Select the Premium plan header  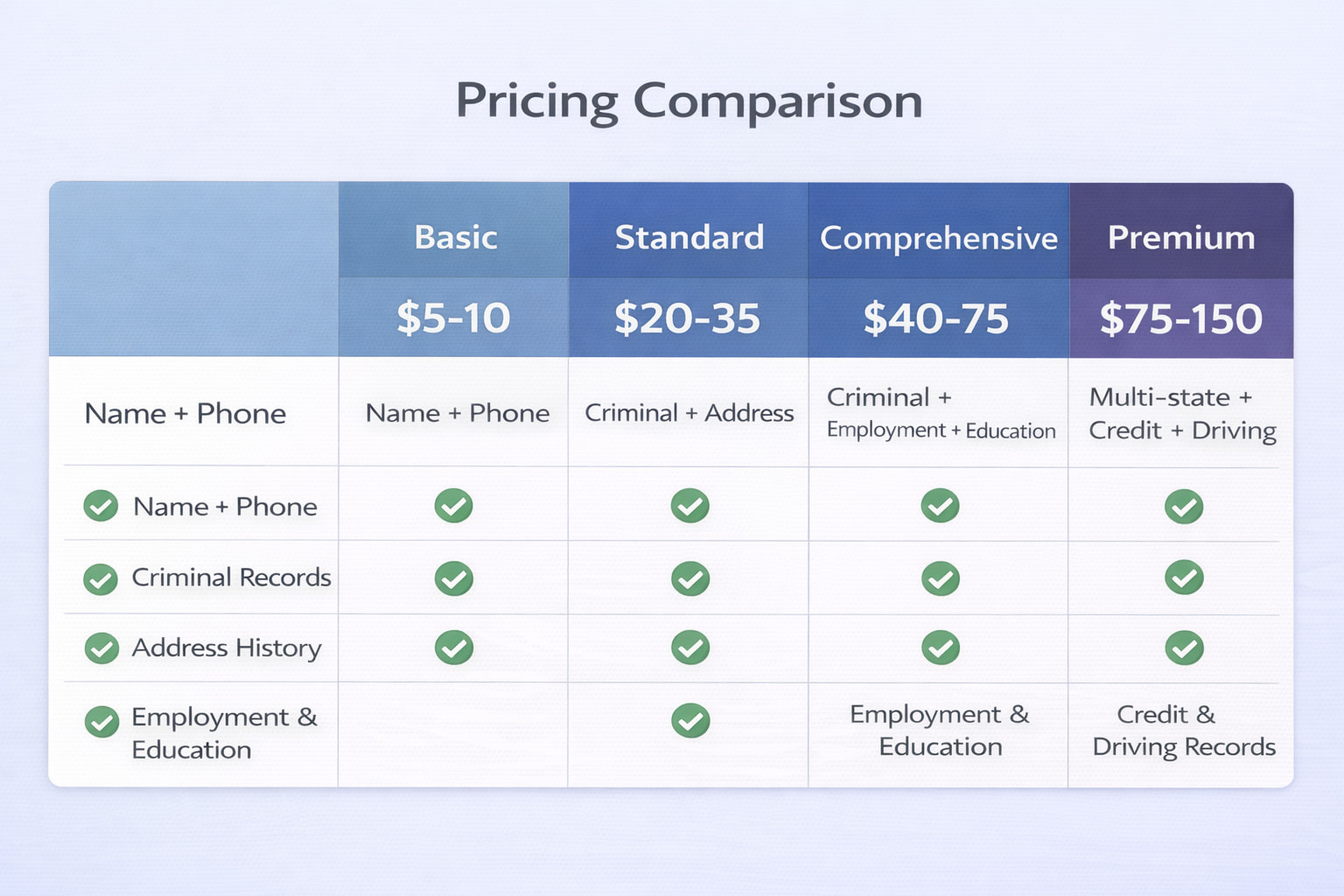(1180, 237)
